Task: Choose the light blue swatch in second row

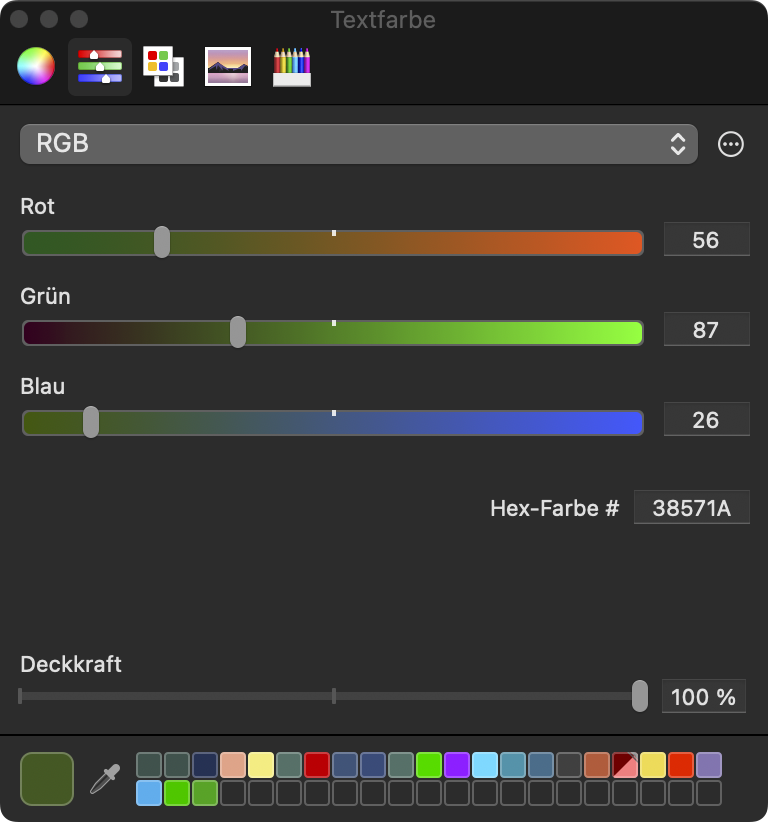Action: tap(149, 794)
